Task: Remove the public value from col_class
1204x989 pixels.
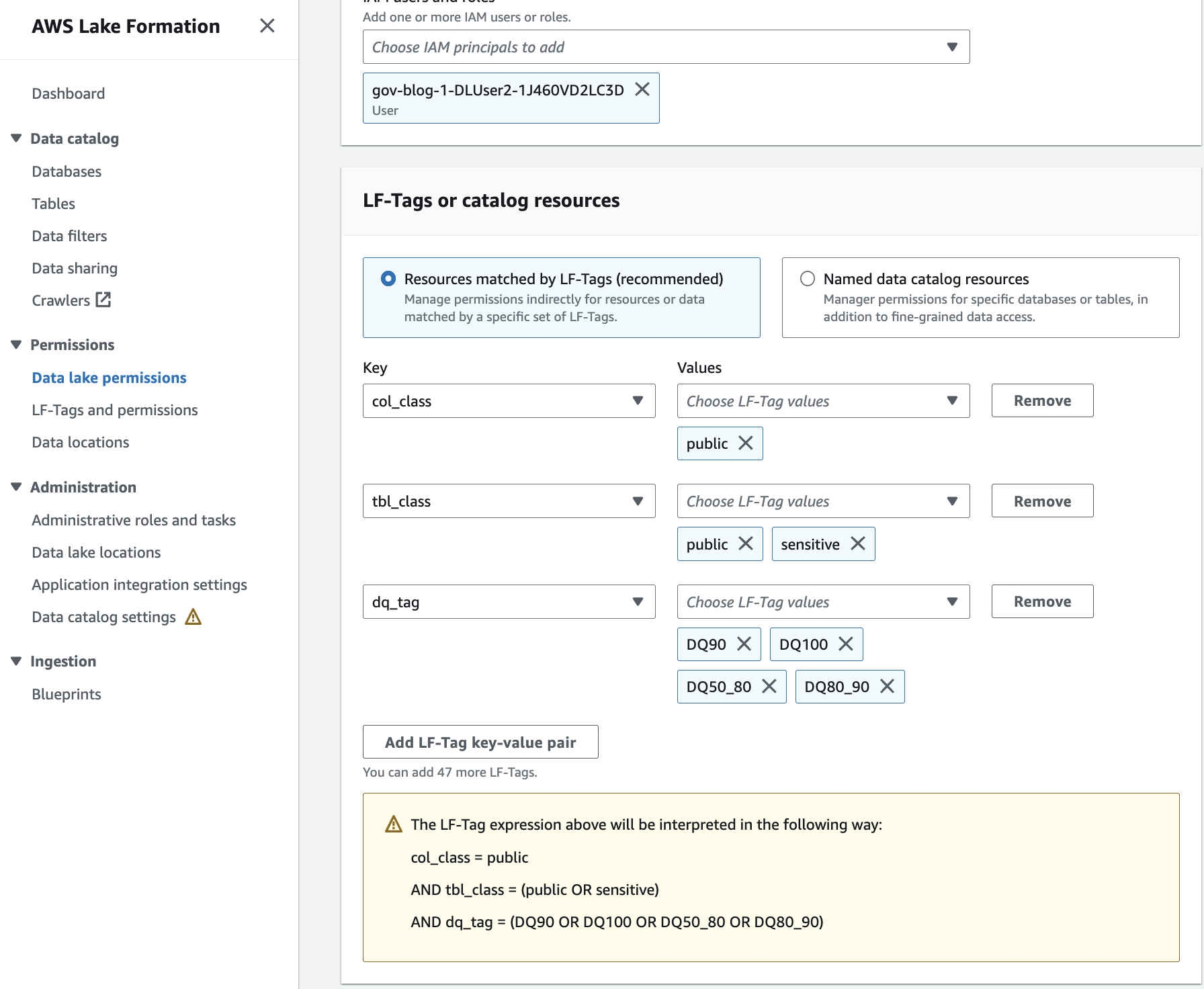Action: point(745,443)
